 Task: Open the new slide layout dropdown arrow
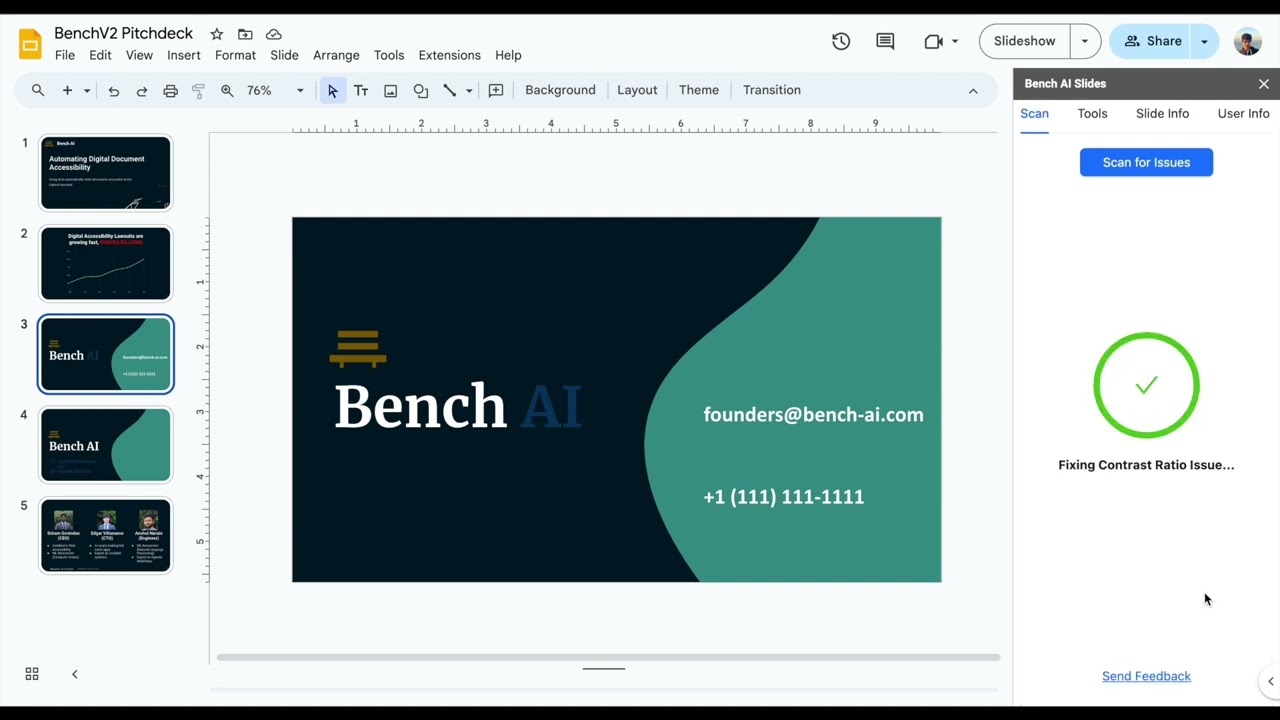click(x=87, y=90)
